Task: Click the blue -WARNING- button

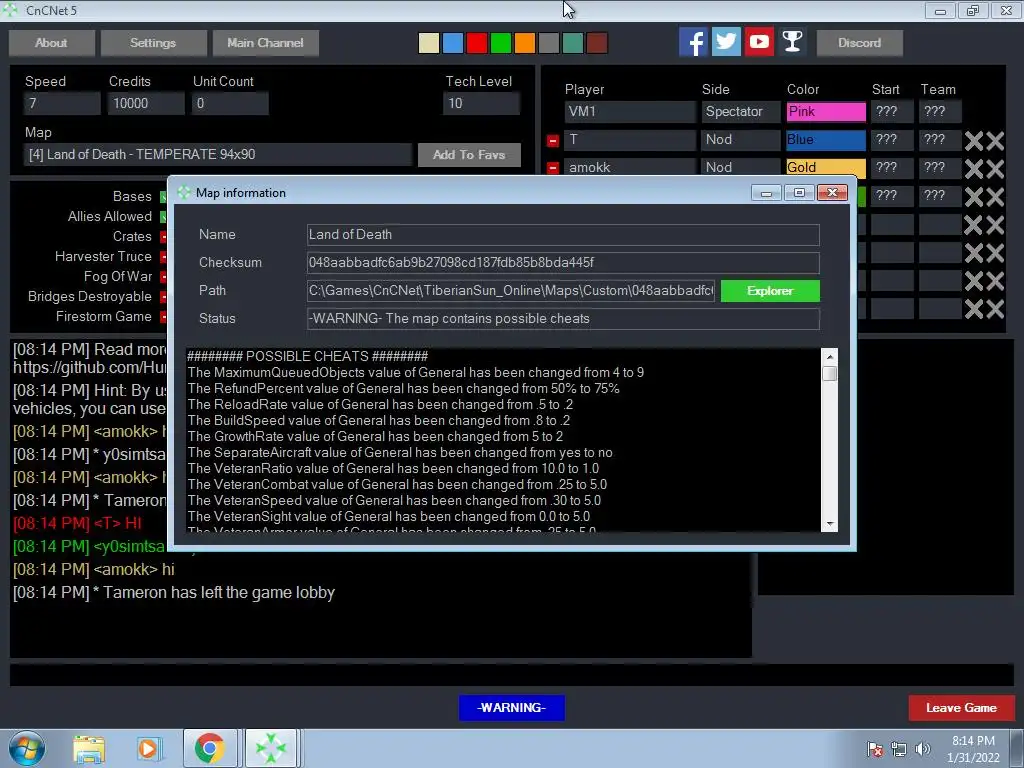Action: tap(511, 708)
